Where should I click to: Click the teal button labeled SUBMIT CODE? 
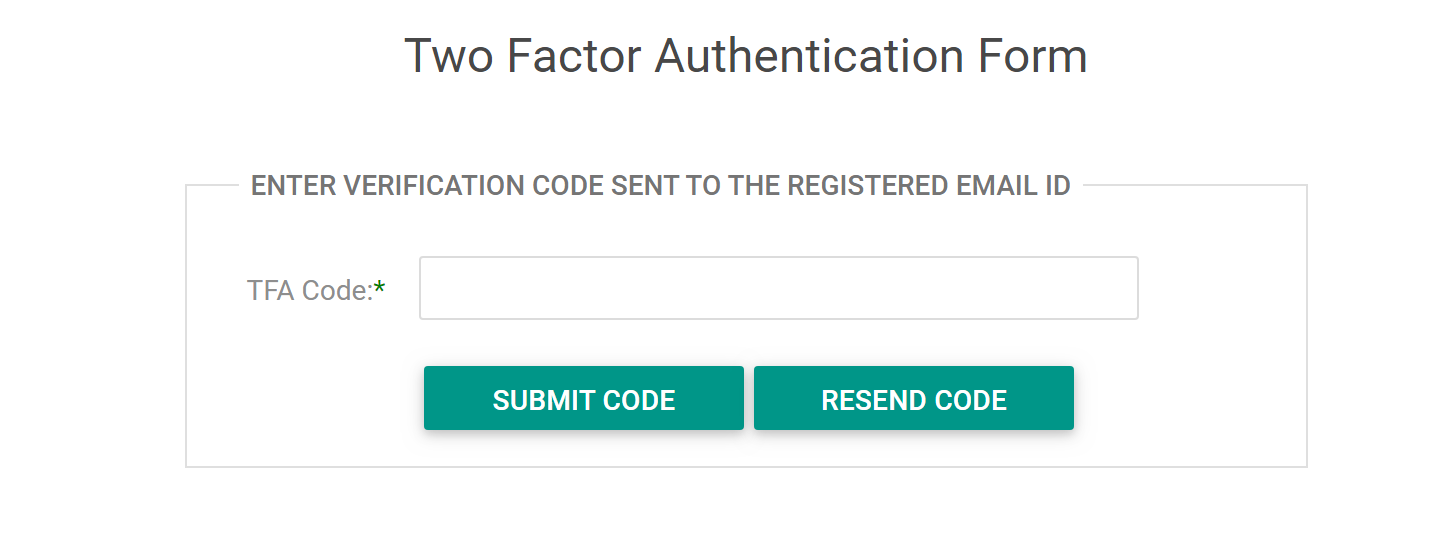[x=583, y=398]
